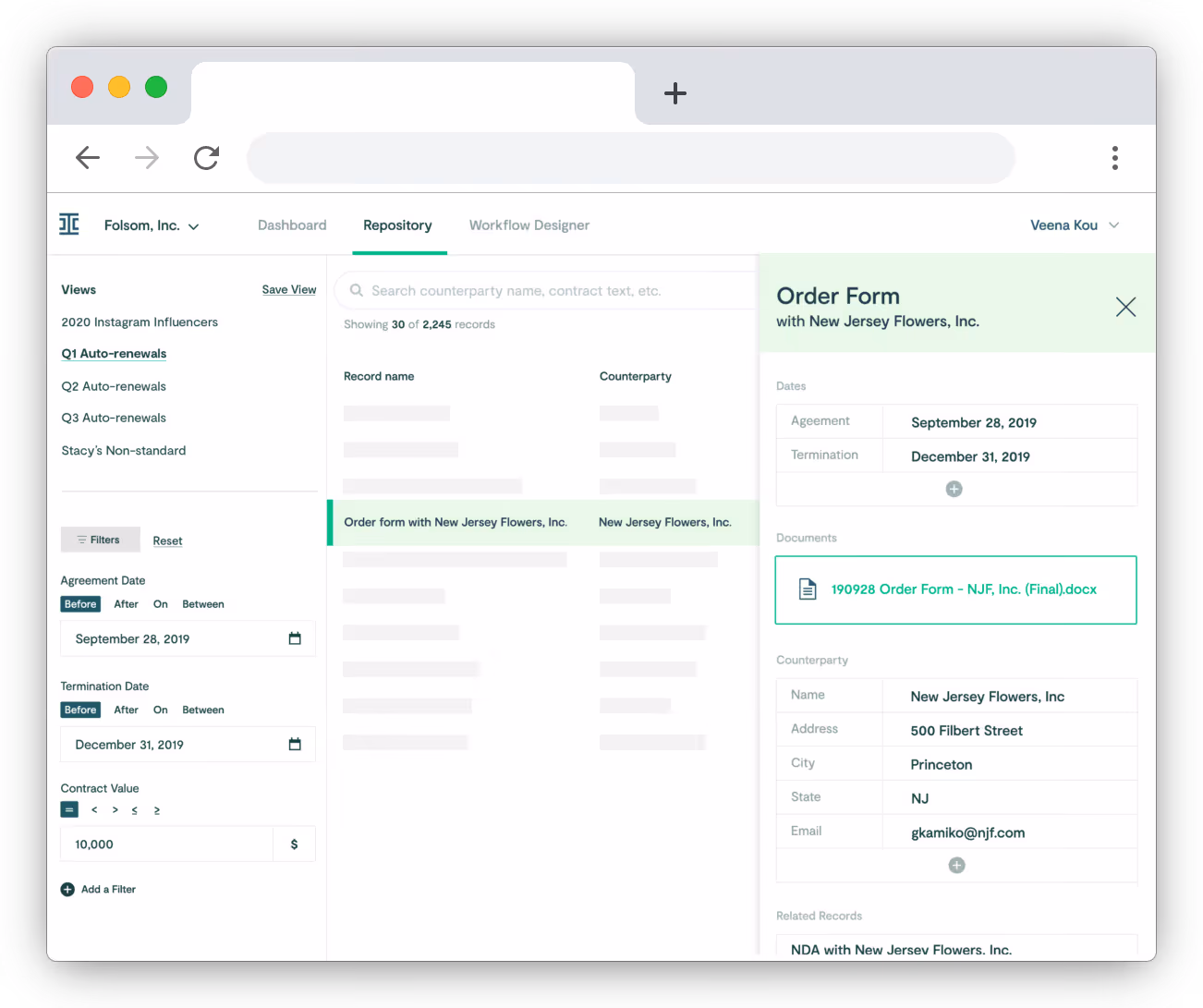Viewport: 1203px width, 1008px height.
Task: Open the 2020 Instagram Influencers view
Action: coord(140,322)
